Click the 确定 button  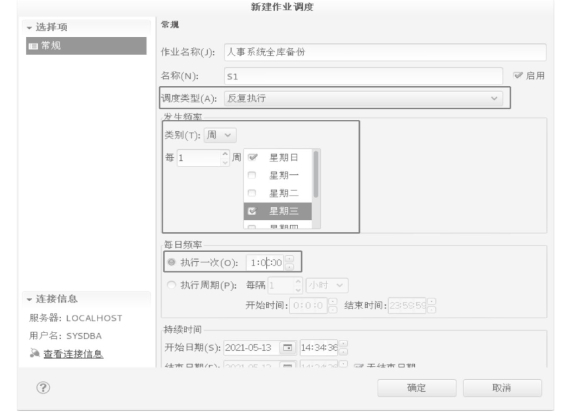[x=417, y=388]
